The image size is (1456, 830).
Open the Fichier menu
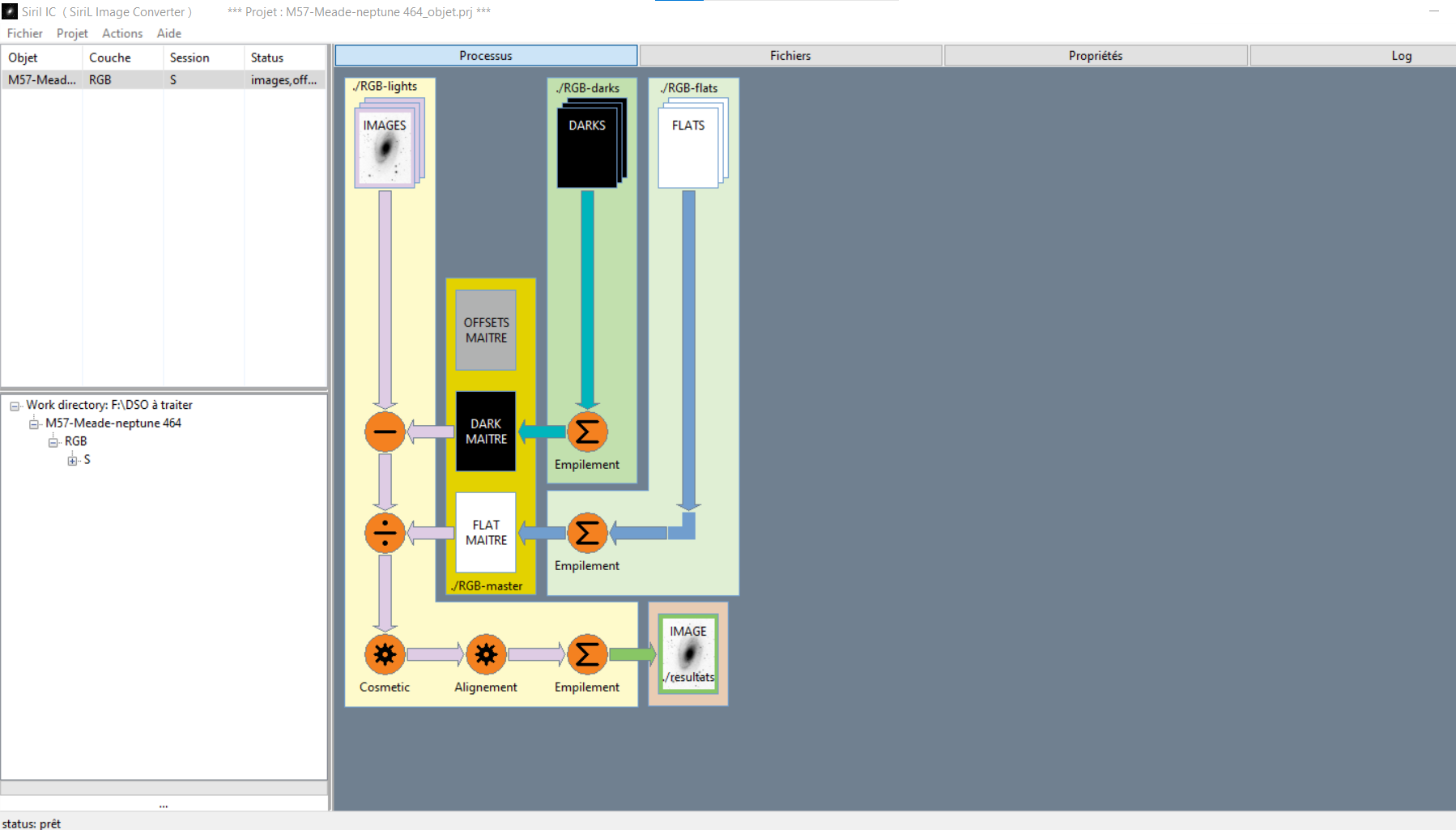(25, 33)
